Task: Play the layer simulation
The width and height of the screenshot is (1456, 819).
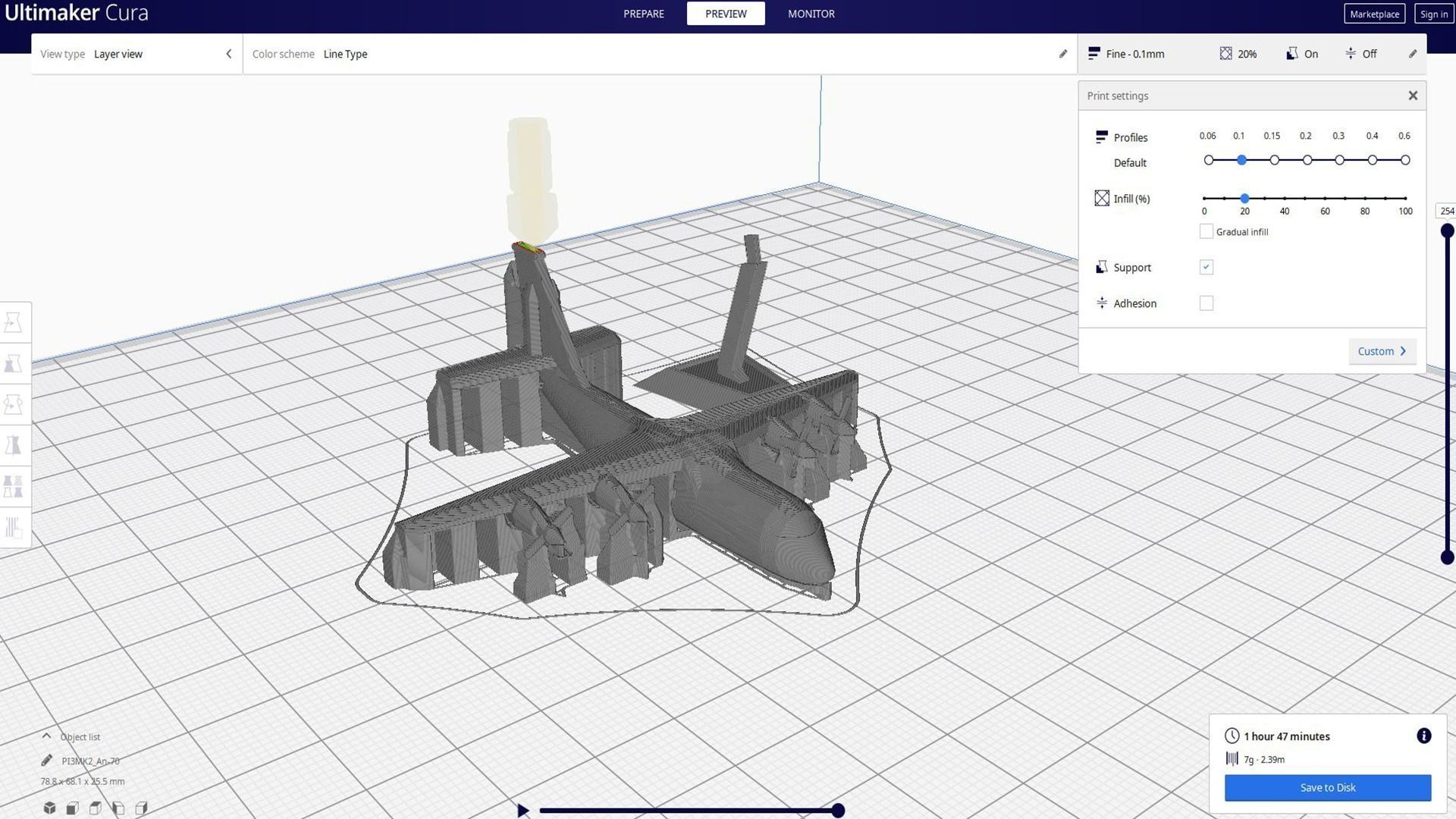Action: click(522, 810)
